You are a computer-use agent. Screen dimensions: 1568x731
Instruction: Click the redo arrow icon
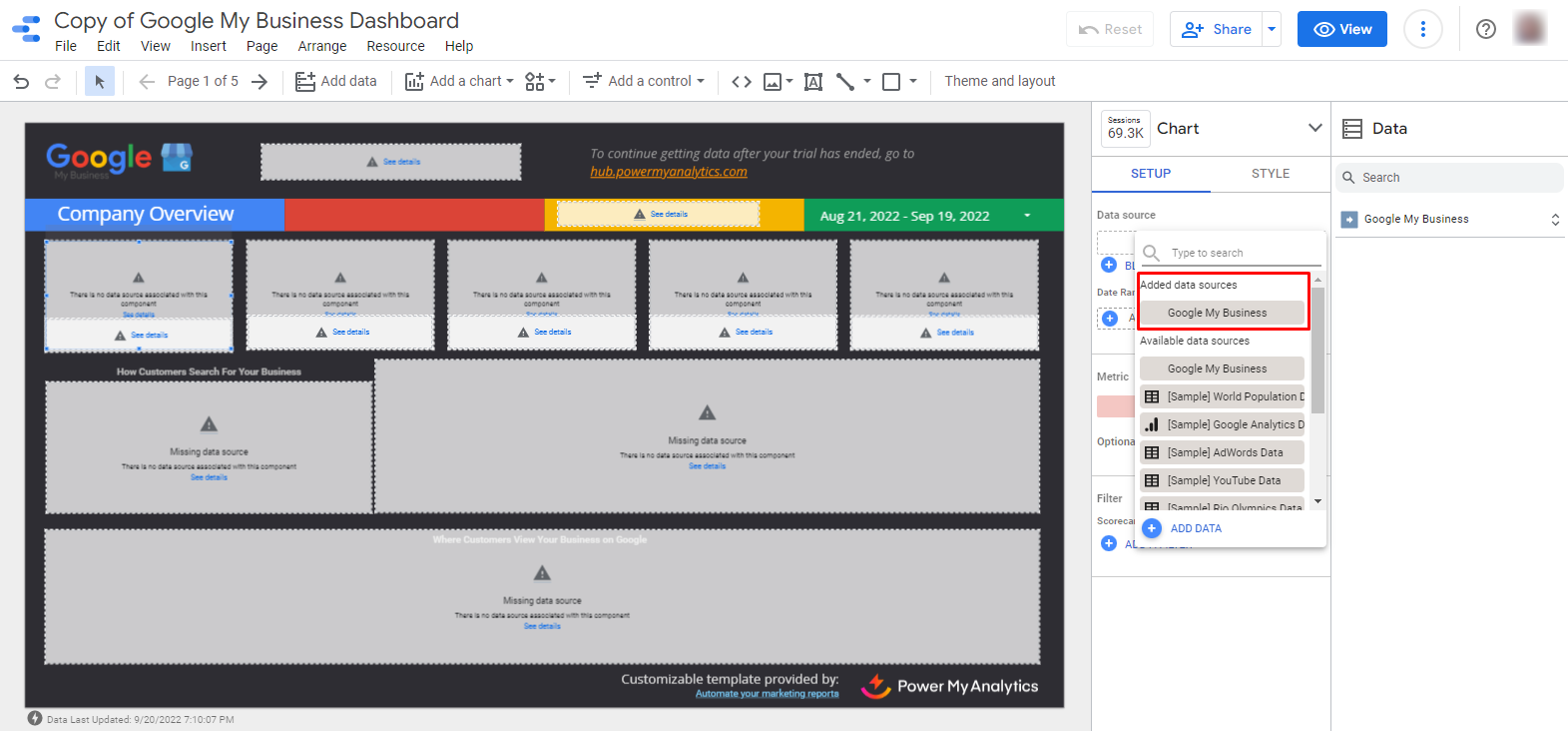pyautogui.click(x=53, y=82)
